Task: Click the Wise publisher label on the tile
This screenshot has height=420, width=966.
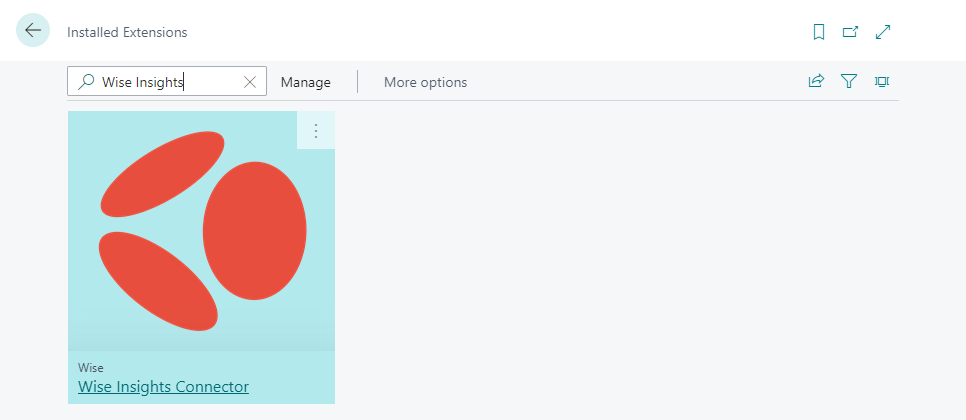Action: pyautogui.click(x=91, y=367)
